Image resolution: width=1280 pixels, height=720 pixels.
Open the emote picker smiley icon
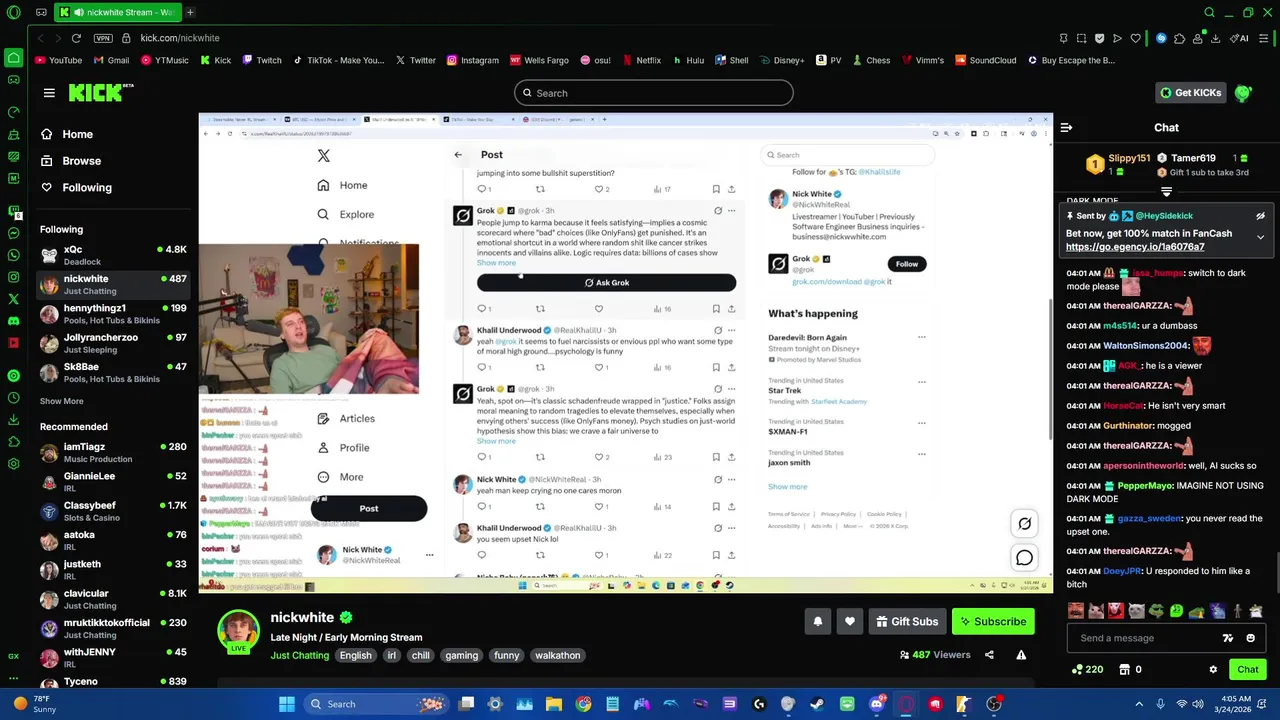click(1250, 638)
